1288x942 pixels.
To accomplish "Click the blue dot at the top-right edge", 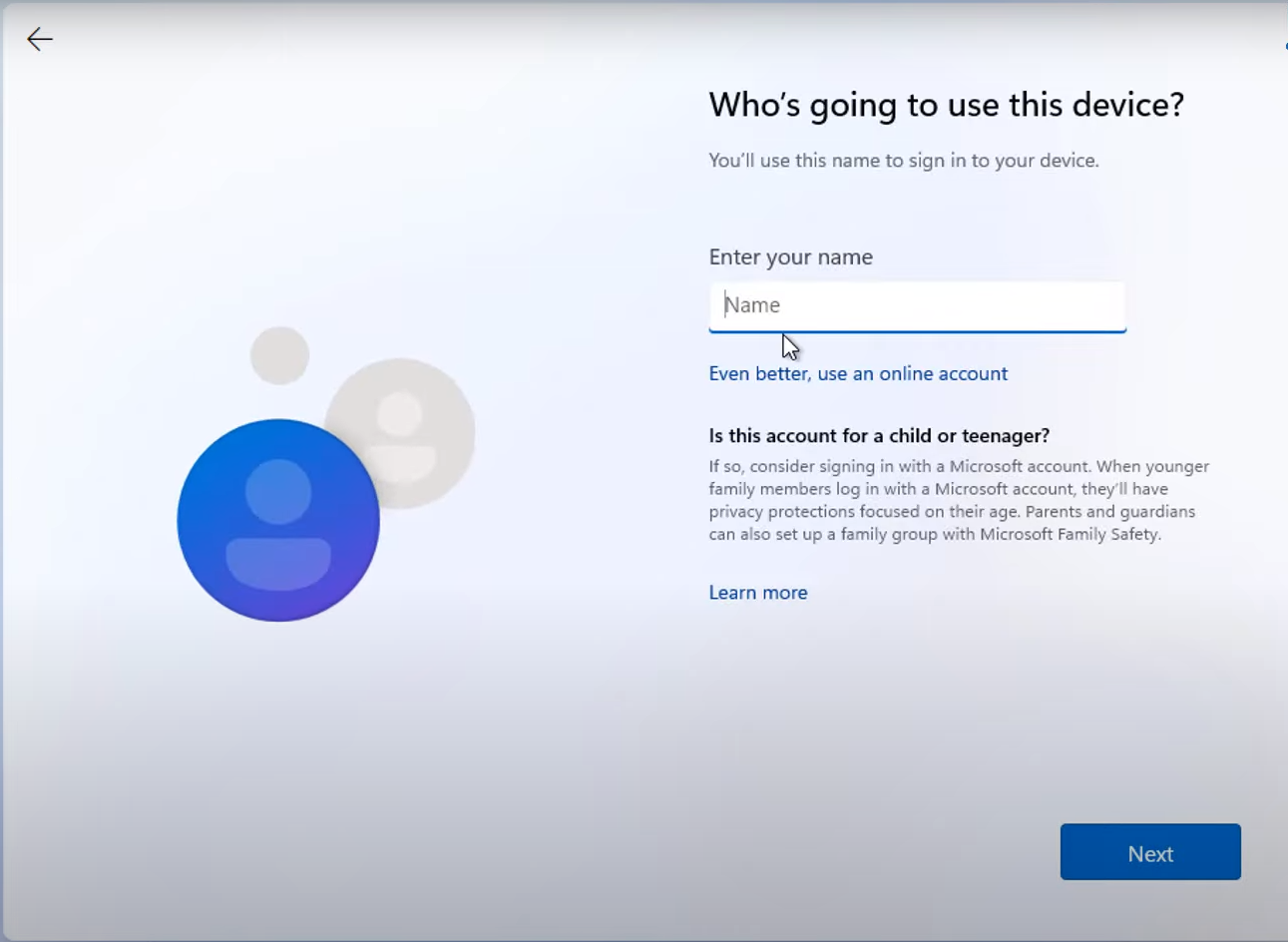I will 1285,45.
